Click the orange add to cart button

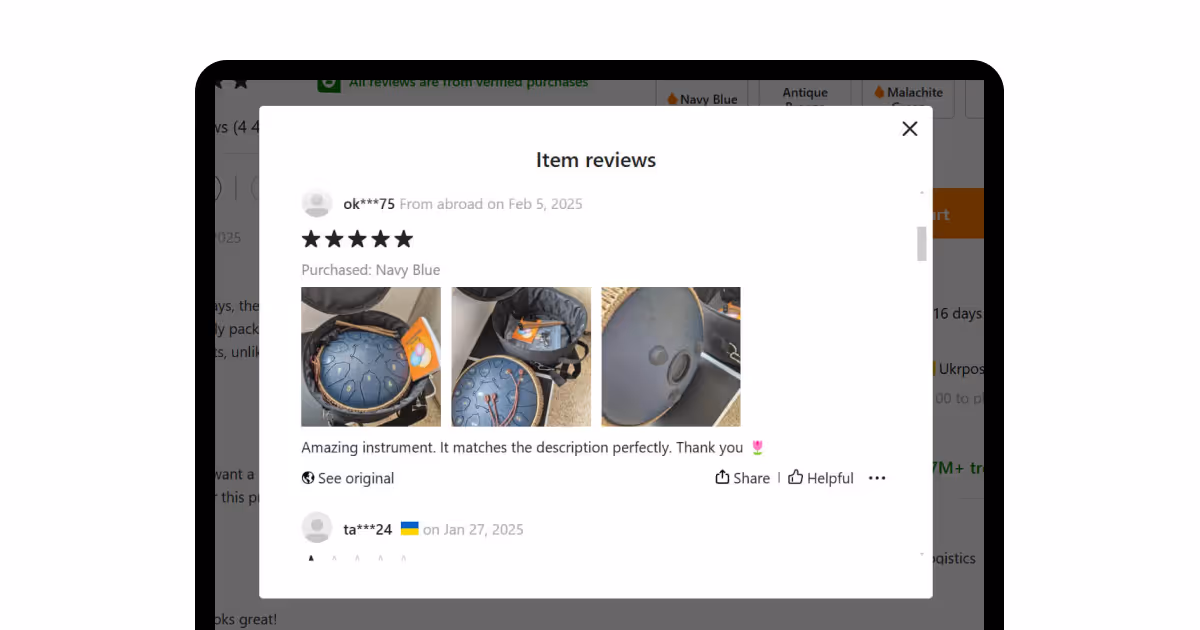point(958,213)
